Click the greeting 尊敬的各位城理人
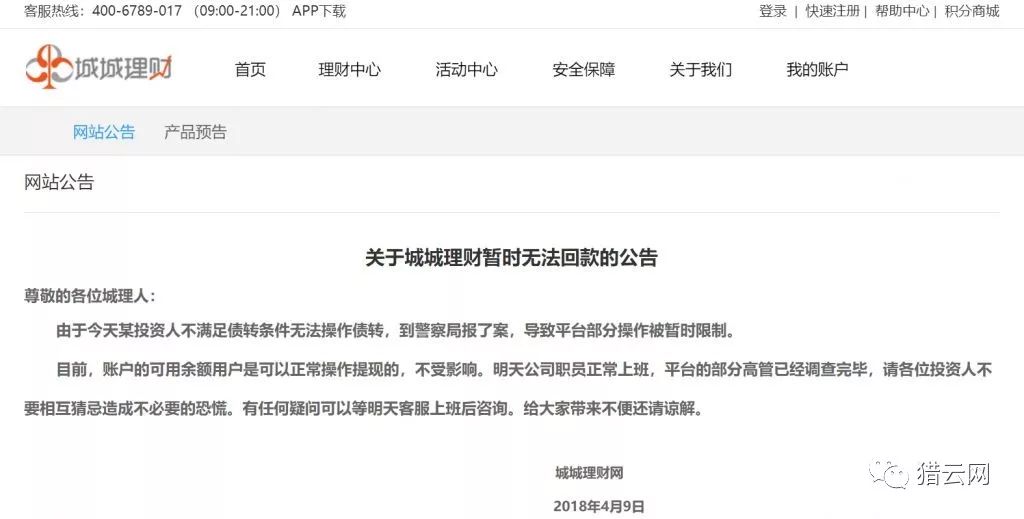The image size is (1024, 519). (90, 296)
